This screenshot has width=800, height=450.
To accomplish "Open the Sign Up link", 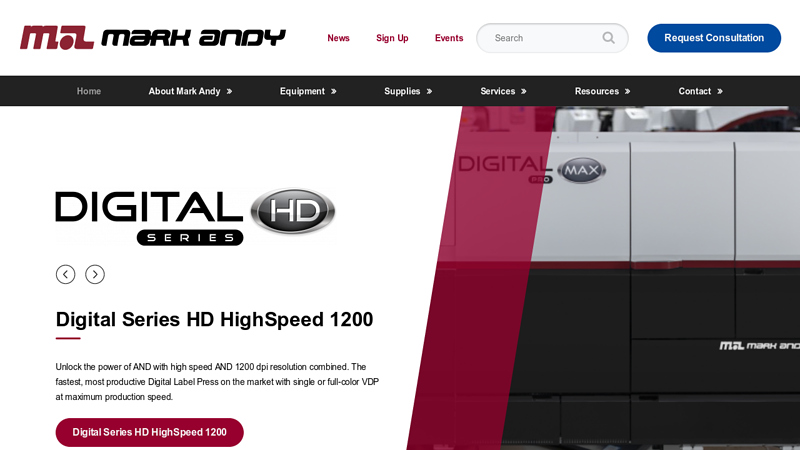I will pyautogui.click(x=392, y=38).
